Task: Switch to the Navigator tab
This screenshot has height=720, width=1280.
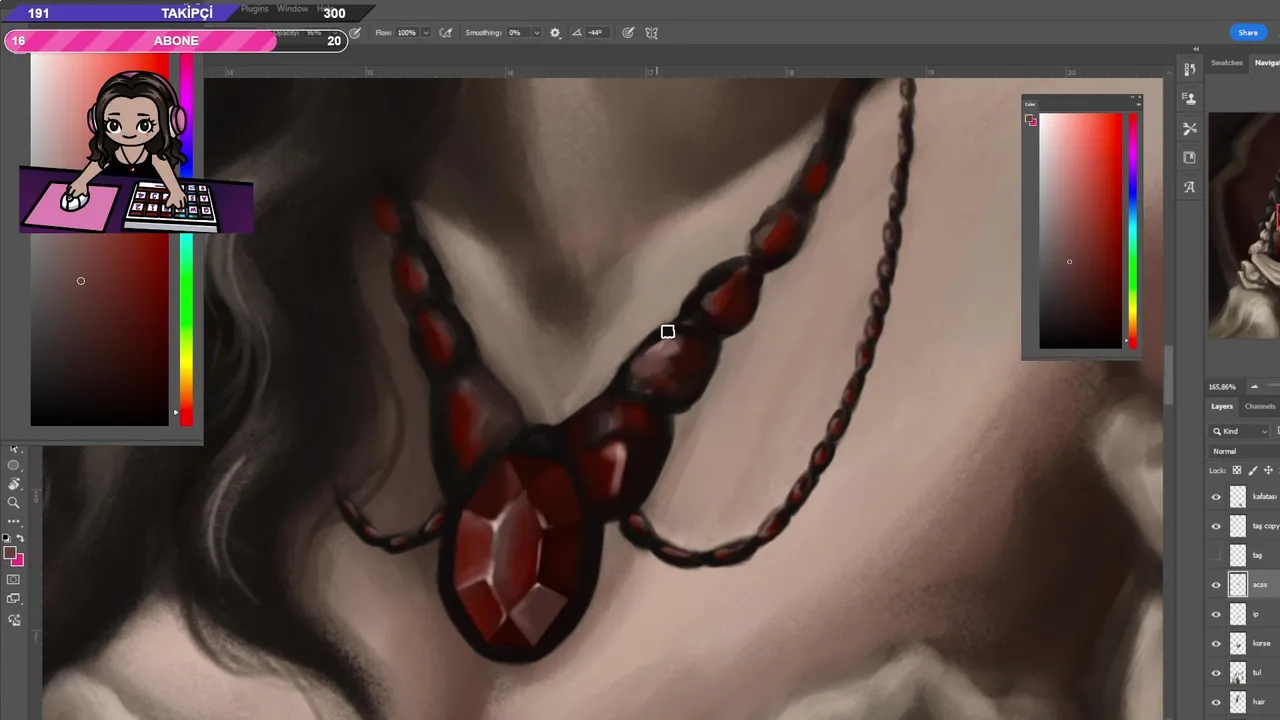Action: (x=1266, y=63)
